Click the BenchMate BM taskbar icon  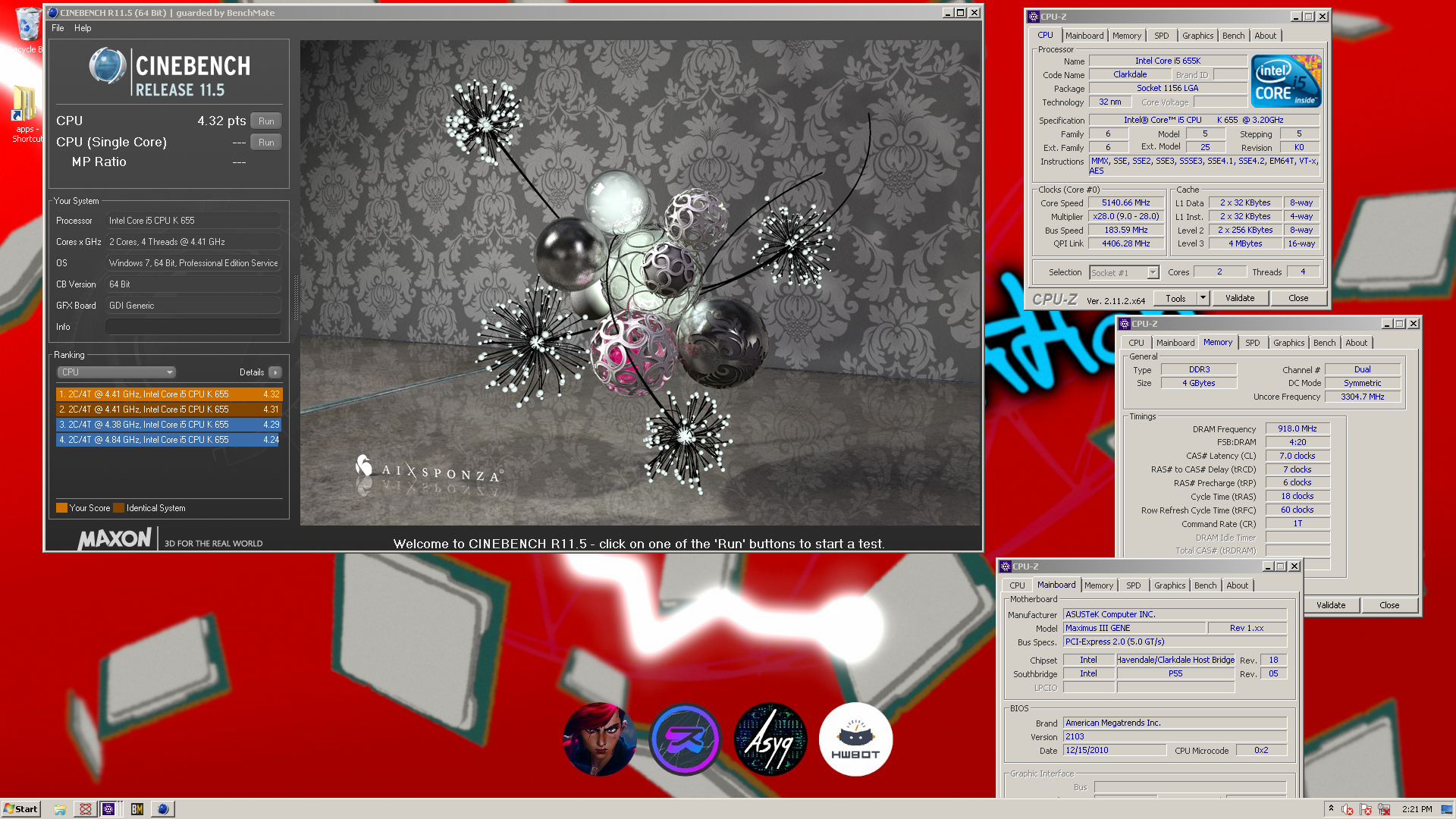(137, 809)
